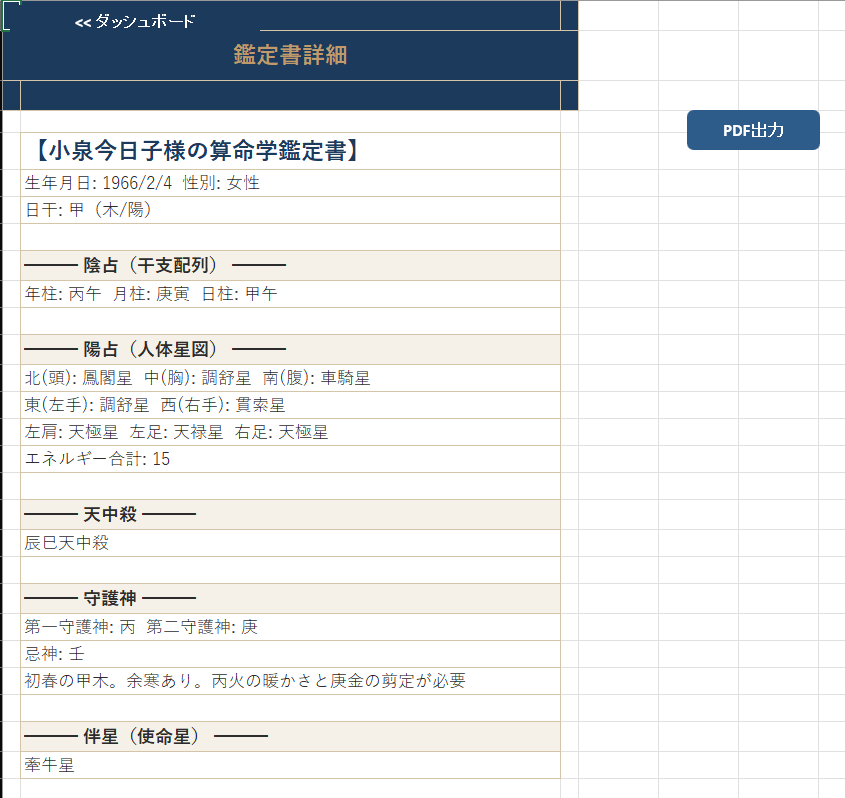Select the 第一守護神: 丙 row
The width and height of the screenshot is (845, 798).
point(290,627)
